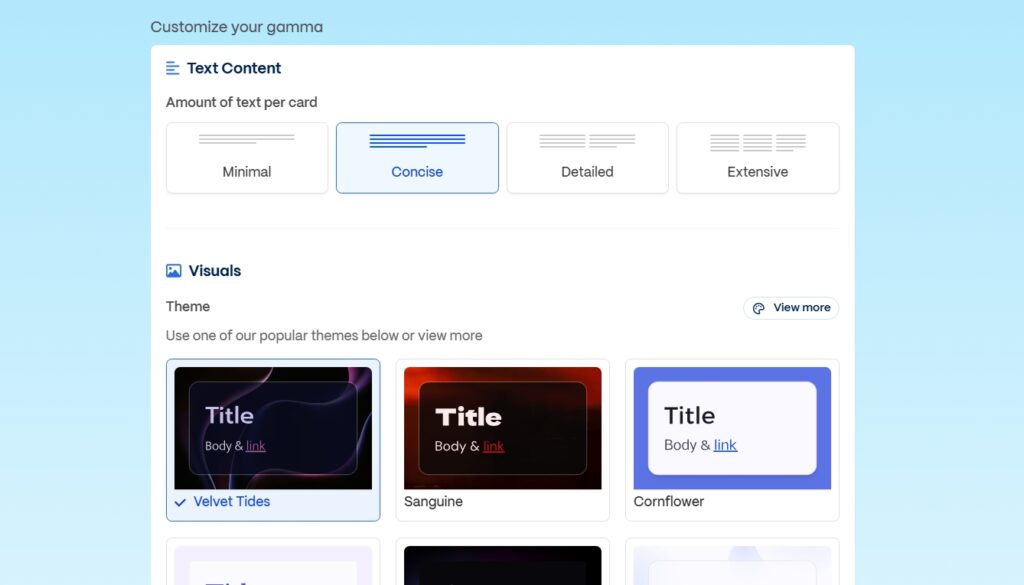Click the palette icon on View more
Viewport: 1024px width, 585px height.
tap(760, 308)
